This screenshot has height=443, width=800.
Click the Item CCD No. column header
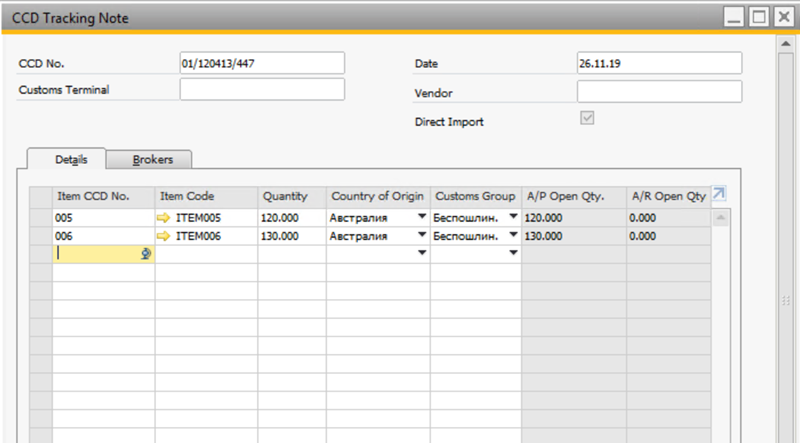point(104,197)
